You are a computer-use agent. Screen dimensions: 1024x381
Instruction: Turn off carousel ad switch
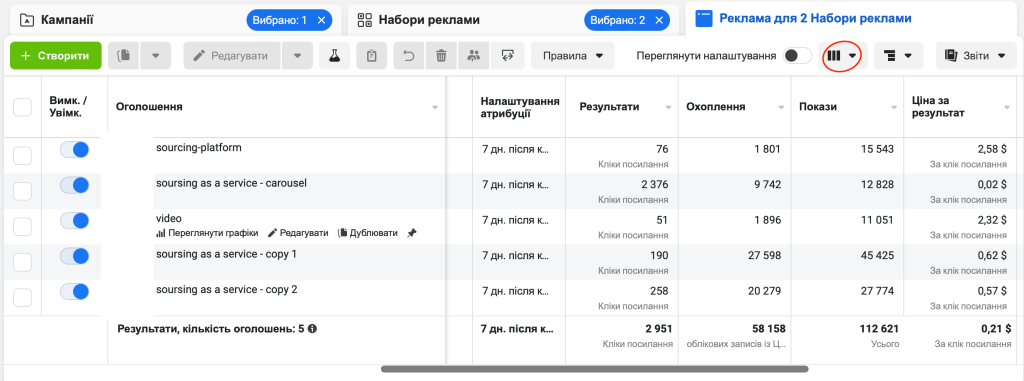(74, 186)
